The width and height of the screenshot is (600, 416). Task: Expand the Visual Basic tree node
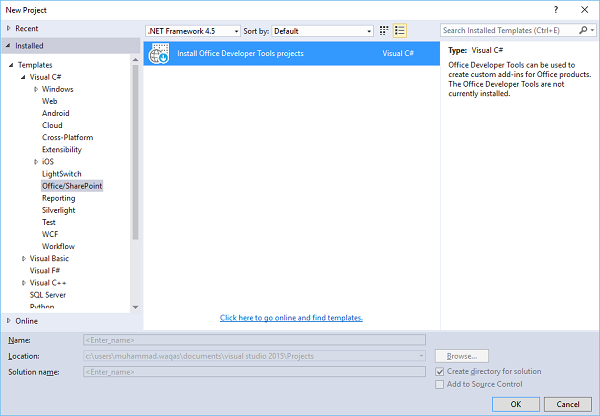point(24,258)
